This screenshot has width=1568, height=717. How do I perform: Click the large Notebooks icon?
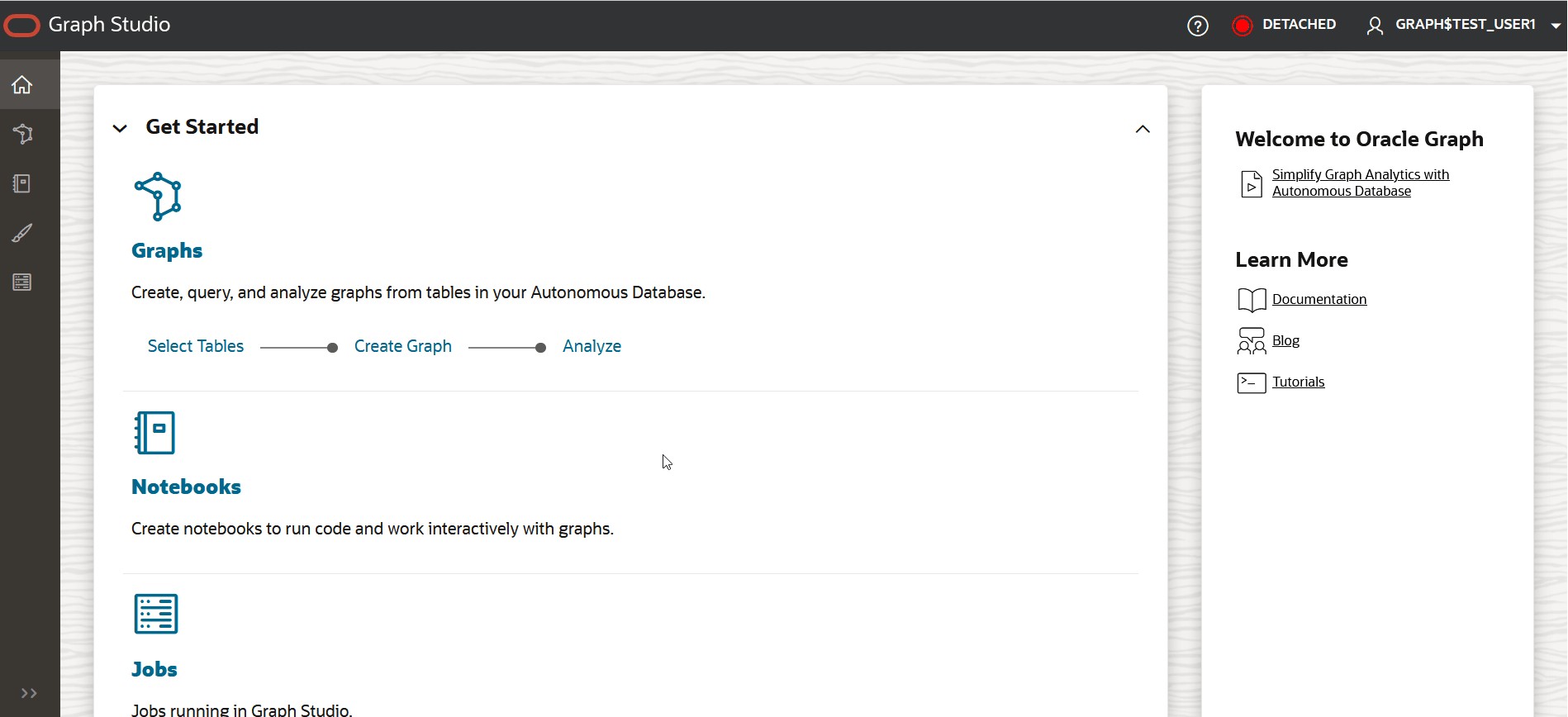[155, 433]
